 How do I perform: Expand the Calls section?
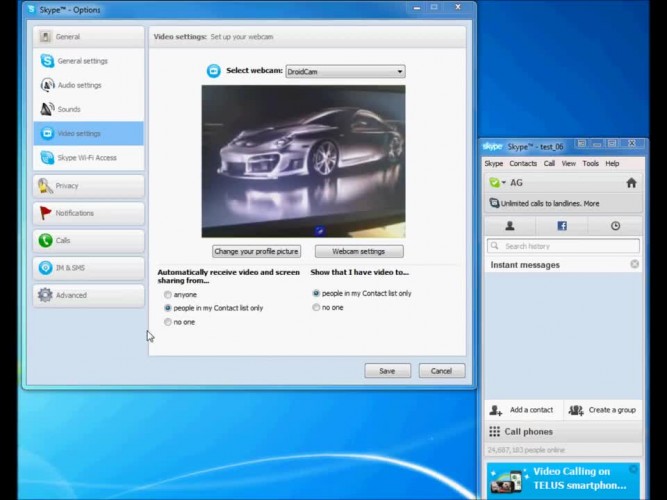click(88, 240)
